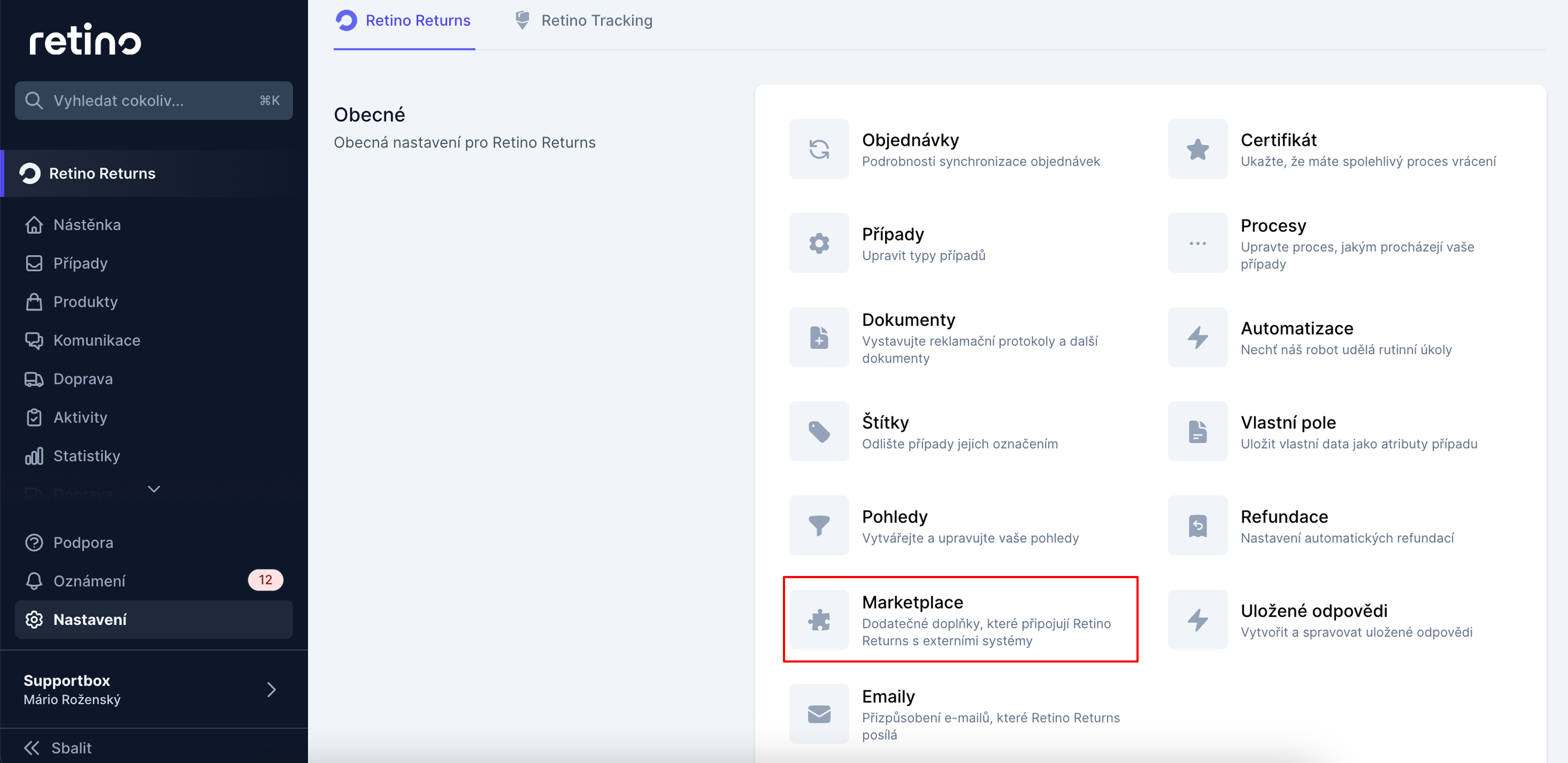Click the Statistiky bar chart icon
Viewport: 1568px width, 763px height.
coord(34,455)
